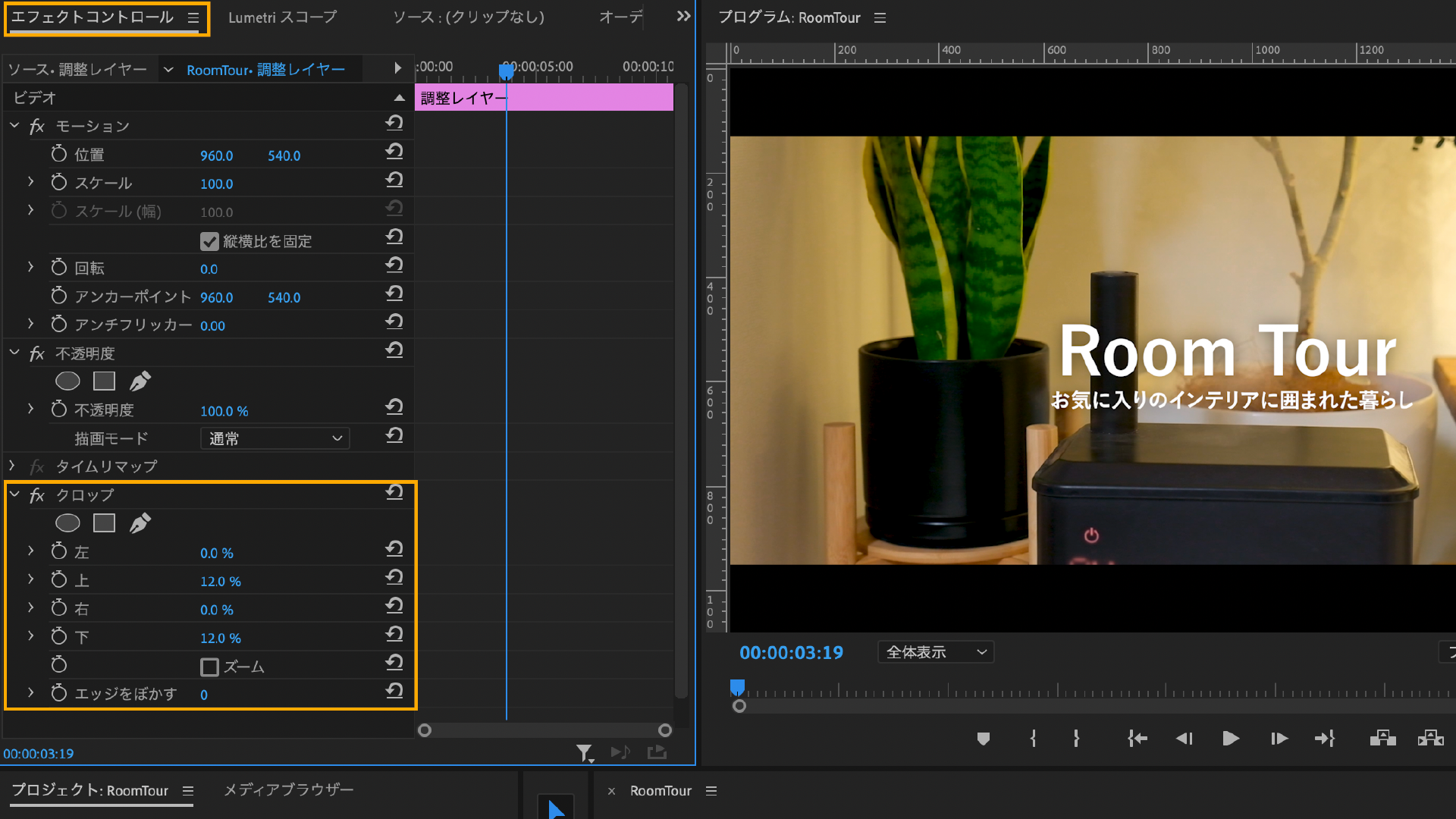Screen dimensions: 1456x819
Task: Uncheck 縦横比を固定 (uniform scale) checkbox
Action: point(209,242)
